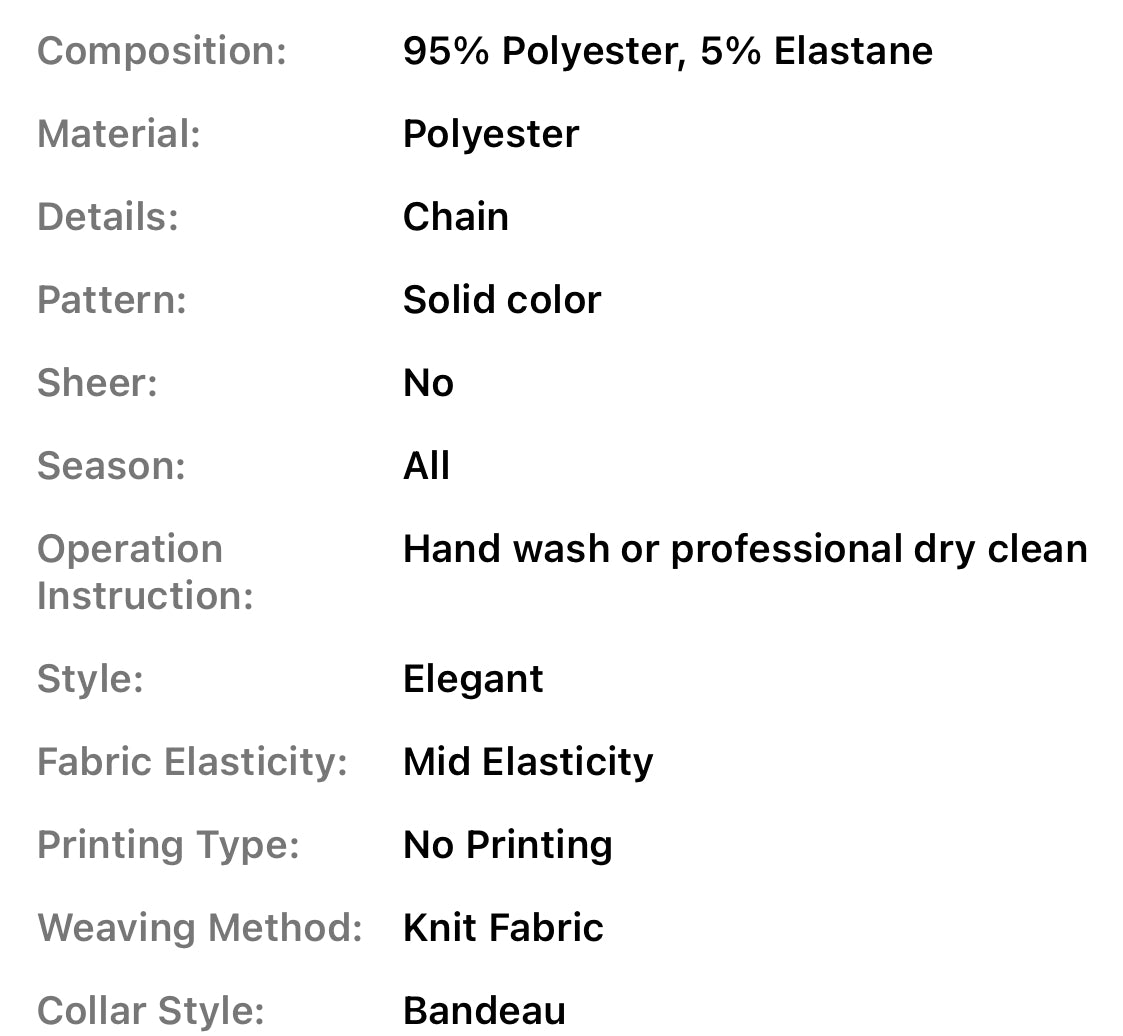Tap the Elegant style value
The height and width of the screenshot is (1036, 1123).
(x=472, y=679)
